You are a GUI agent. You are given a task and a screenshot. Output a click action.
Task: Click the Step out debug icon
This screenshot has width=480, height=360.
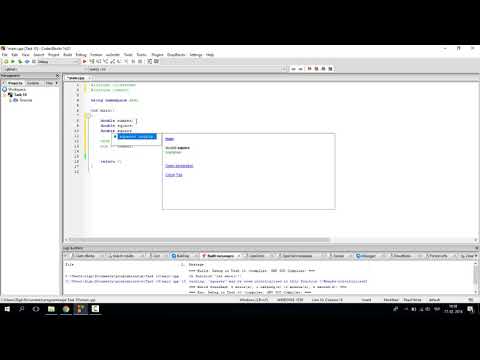tap(113, 61)
